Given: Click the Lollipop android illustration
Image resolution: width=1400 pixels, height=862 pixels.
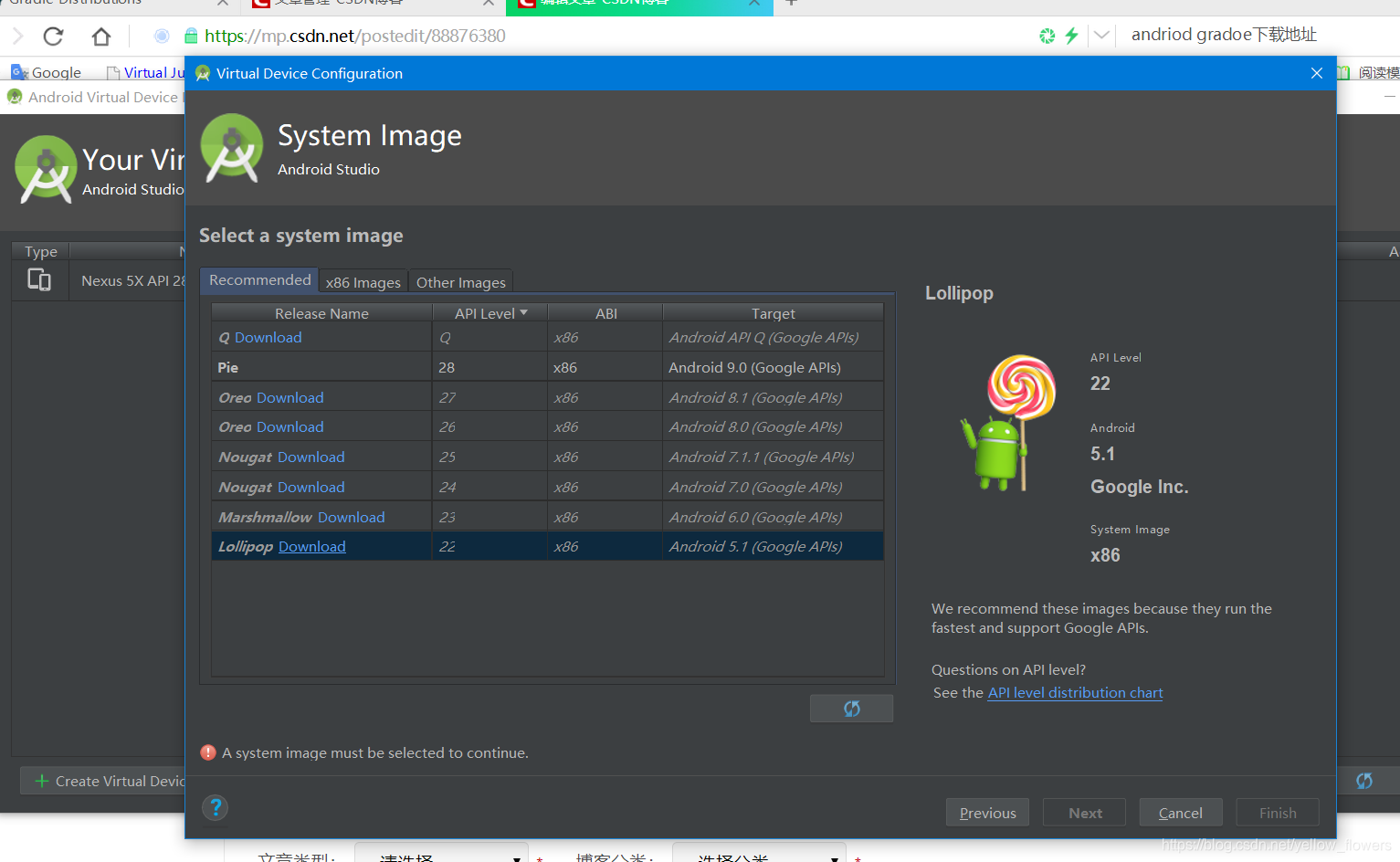Looking at the screenshot, I should click(x=1008, y=423).
